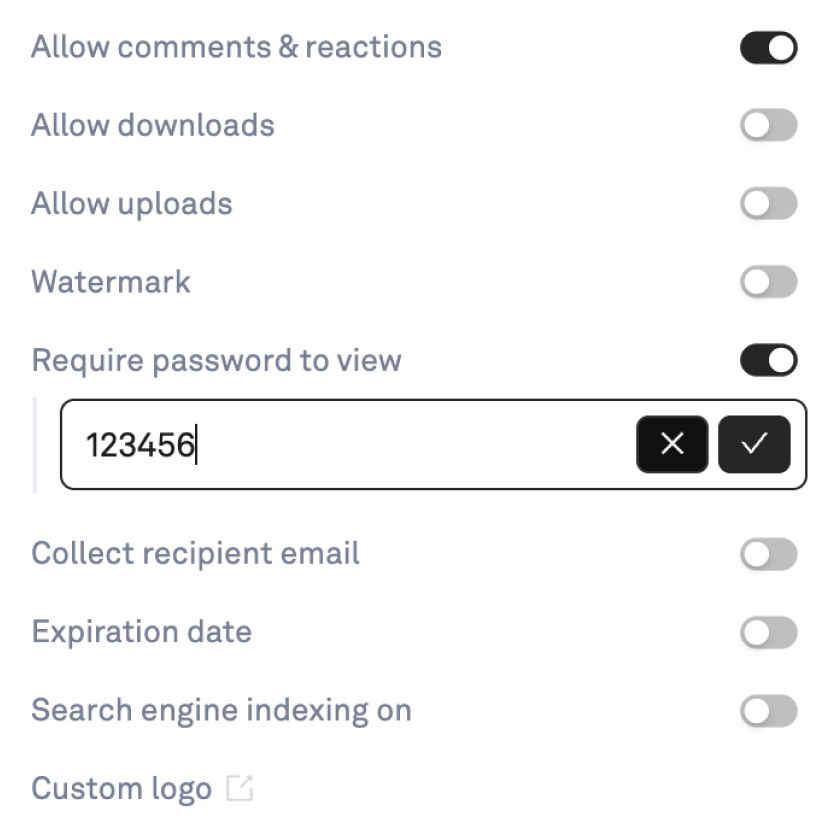Viewport: 834px width, 828px height.
Task: Turn off Require password to view
Action: [768, 360]
